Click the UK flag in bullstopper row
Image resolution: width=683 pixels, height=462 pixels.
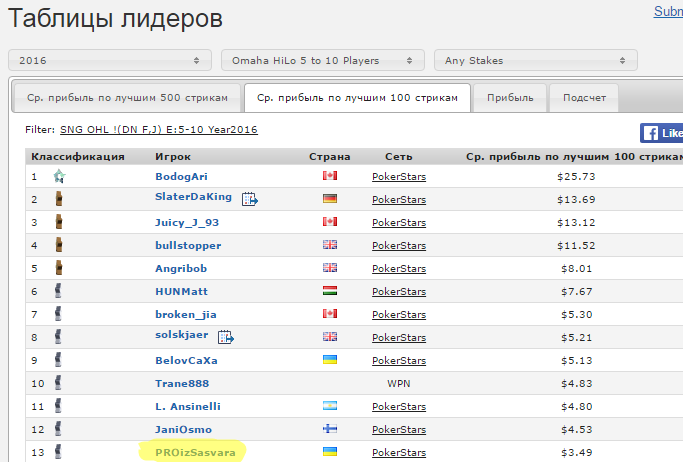pyautogui.click(x=330, y=245)
